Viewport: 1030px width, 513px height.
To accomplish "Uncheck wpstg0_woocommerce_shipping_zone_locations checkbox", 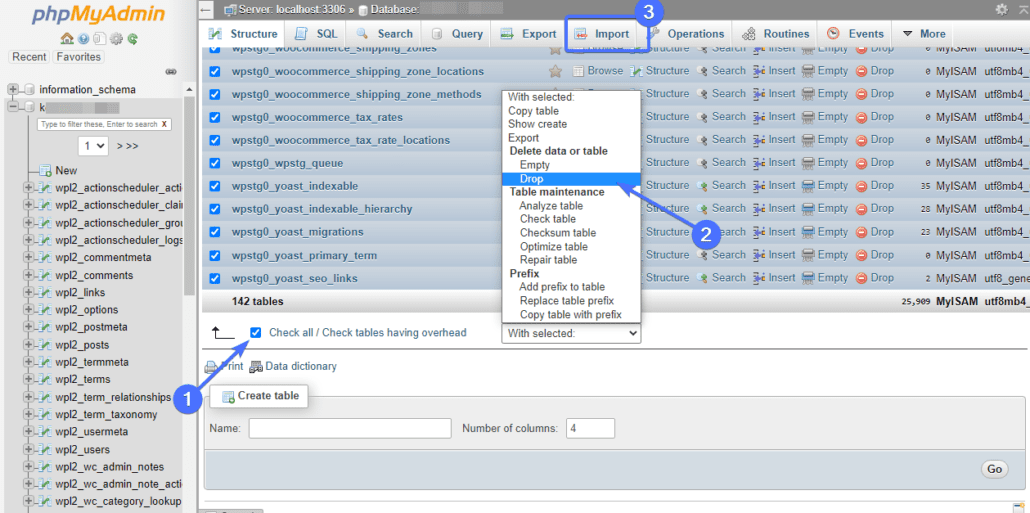I will pyautogui.click(x=214, y=71).
